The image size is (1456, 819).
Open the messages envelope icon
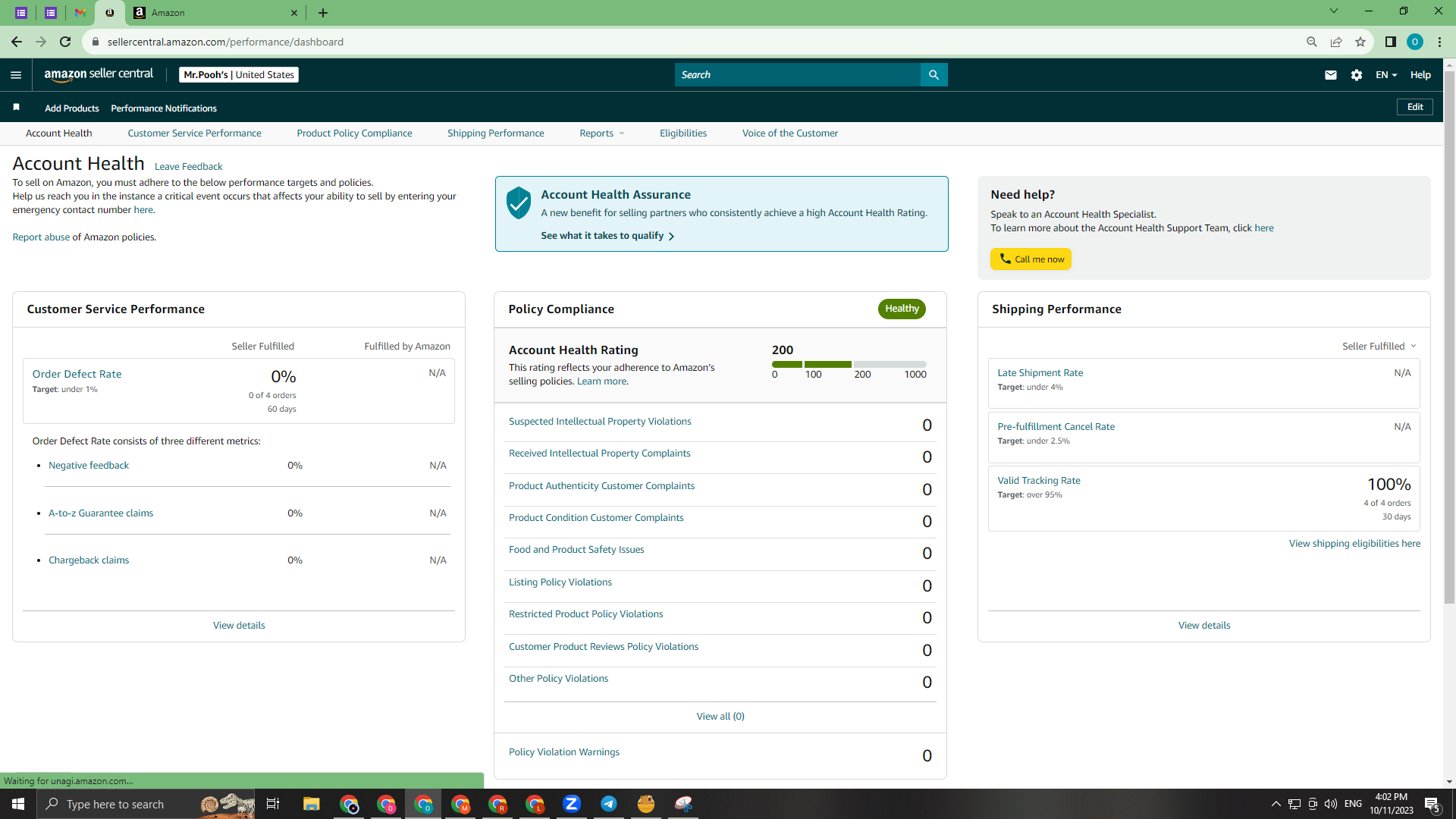(1330, 74)
